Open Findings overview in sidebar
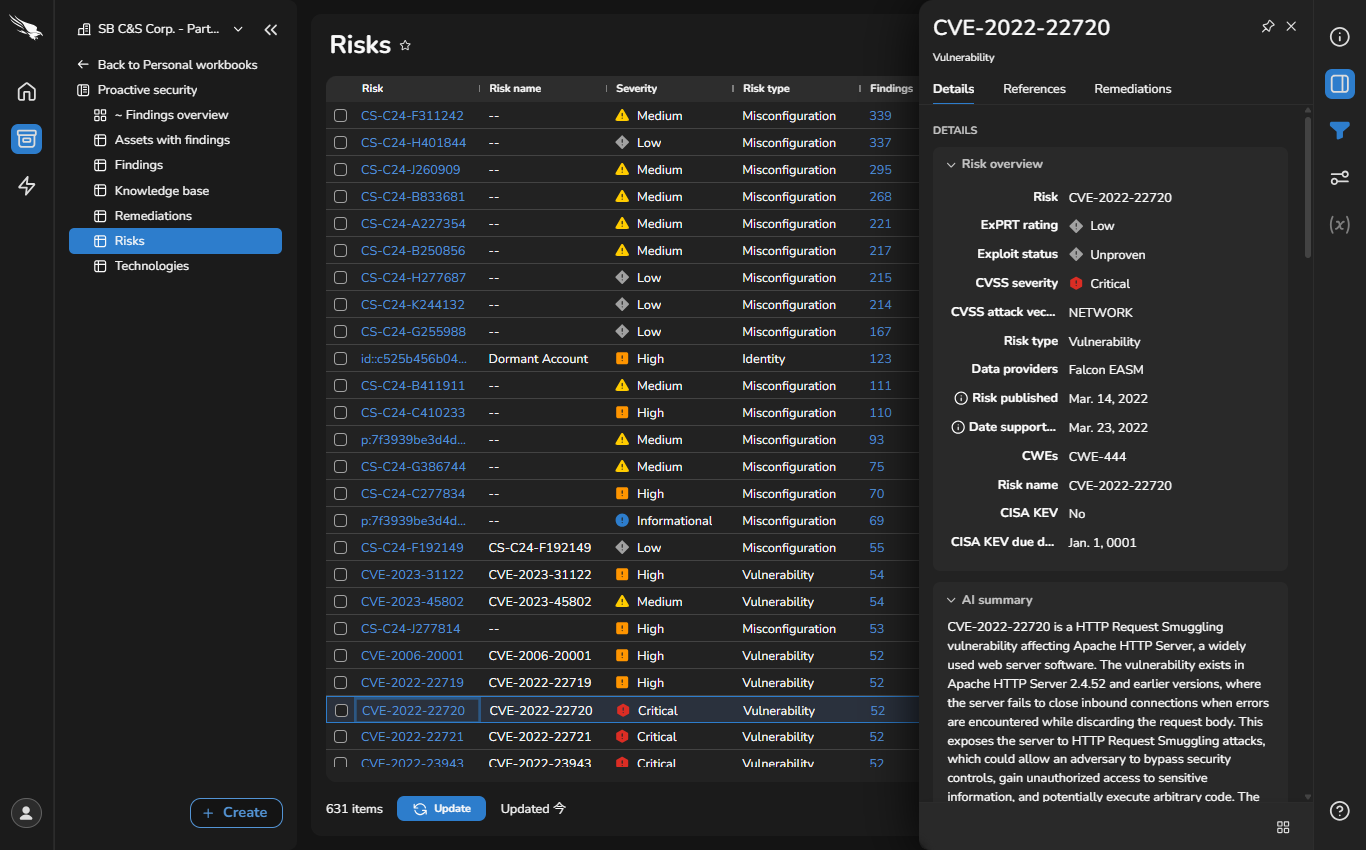 click(175, 115)
